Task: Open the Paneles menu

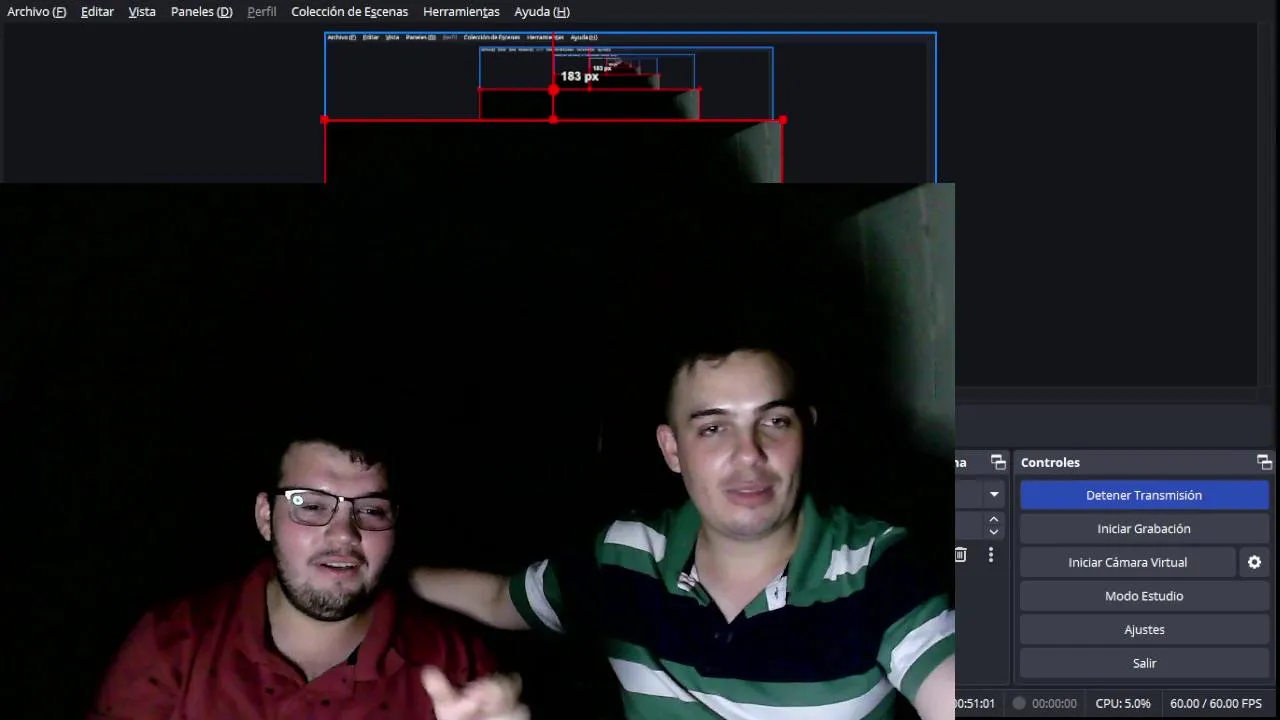Action: point(201,12)
